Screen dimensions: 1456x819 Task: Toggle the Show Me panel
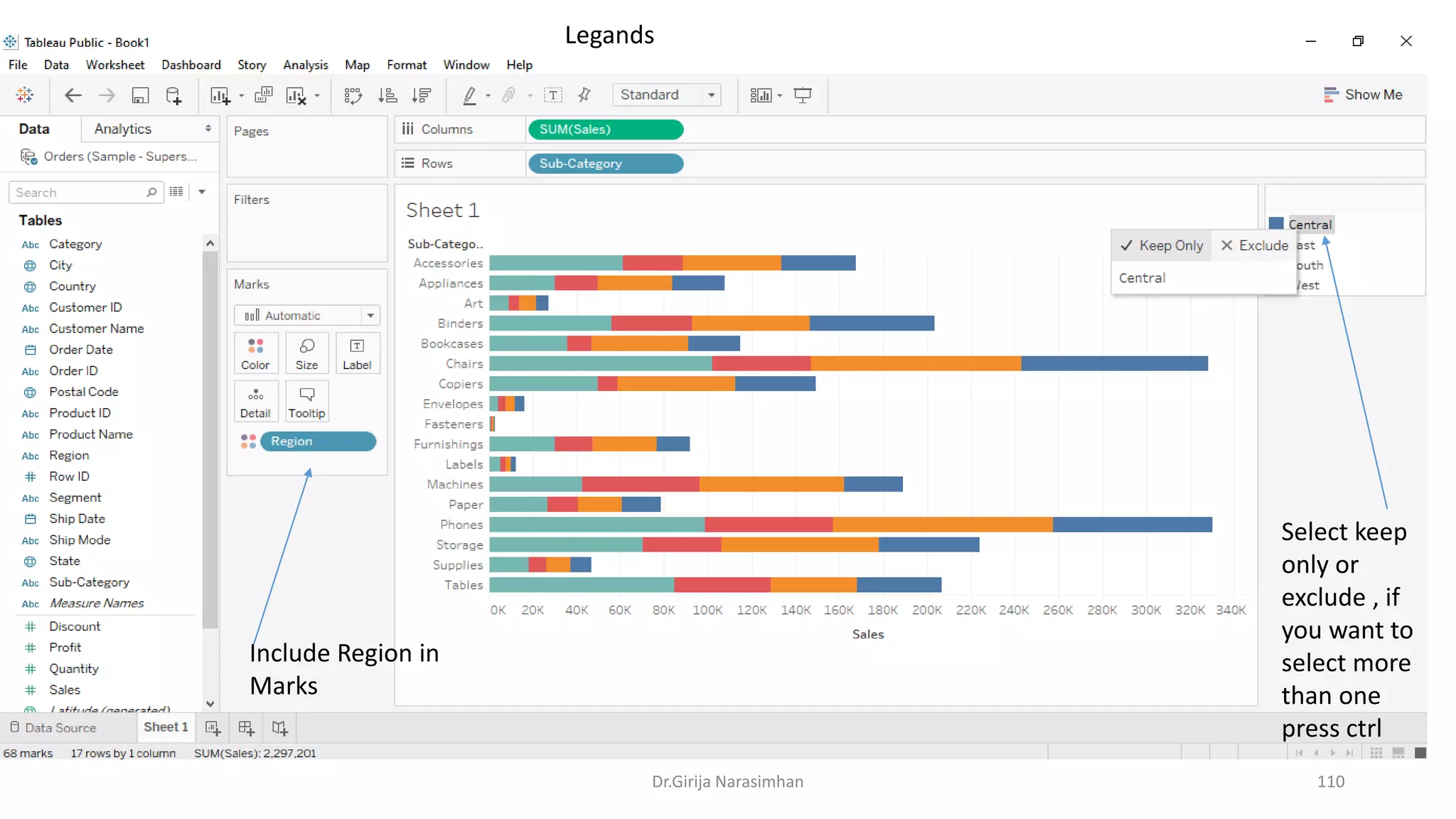tap(1363, 95)
